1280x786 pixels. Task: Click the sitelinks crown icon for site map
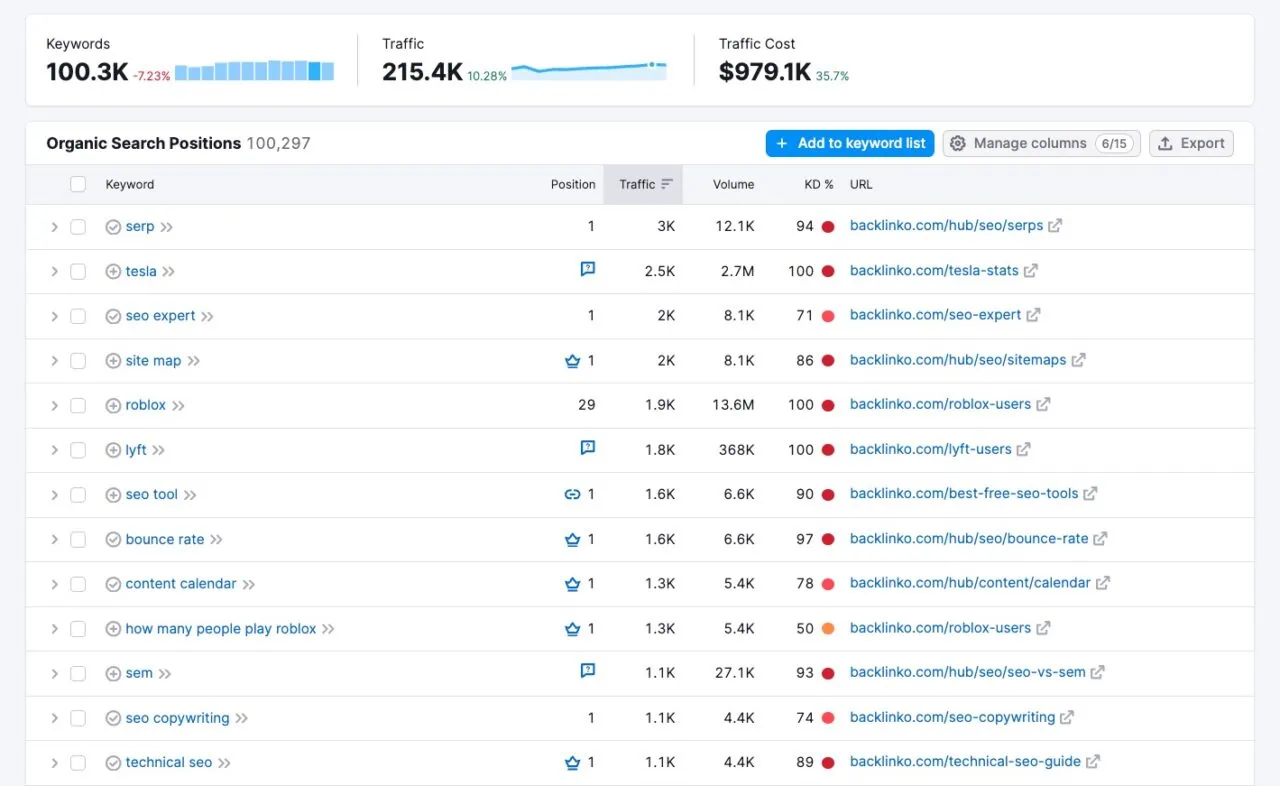(570, 360)
